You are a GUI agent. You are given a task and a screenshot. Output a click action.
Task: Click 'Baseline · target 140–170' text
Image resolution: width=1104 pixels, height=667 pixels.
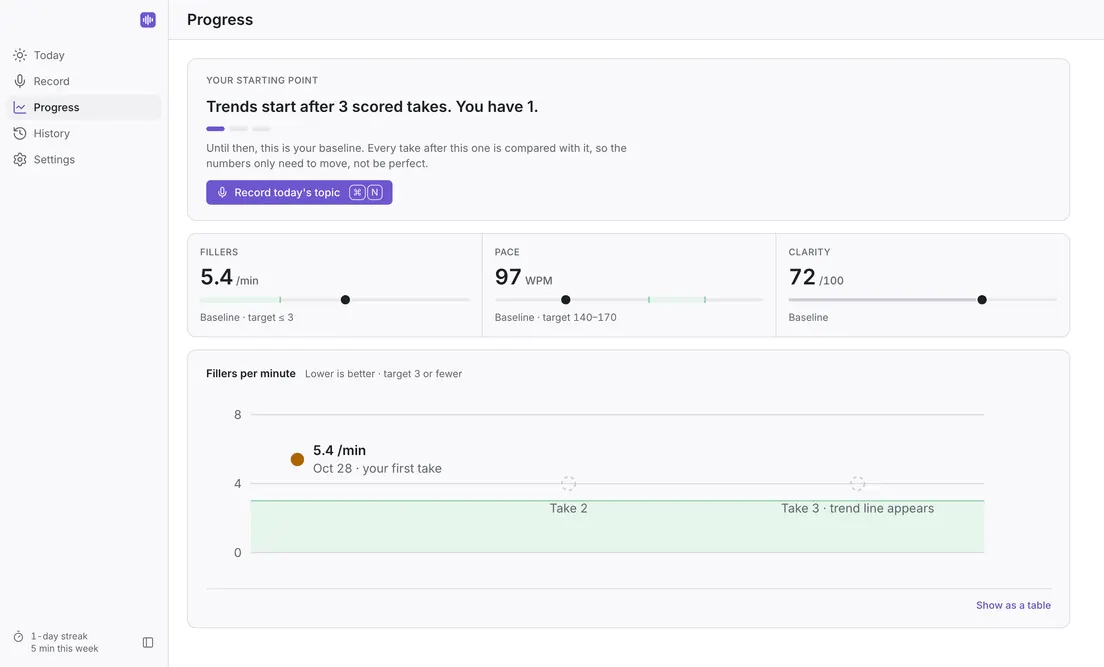556,317
